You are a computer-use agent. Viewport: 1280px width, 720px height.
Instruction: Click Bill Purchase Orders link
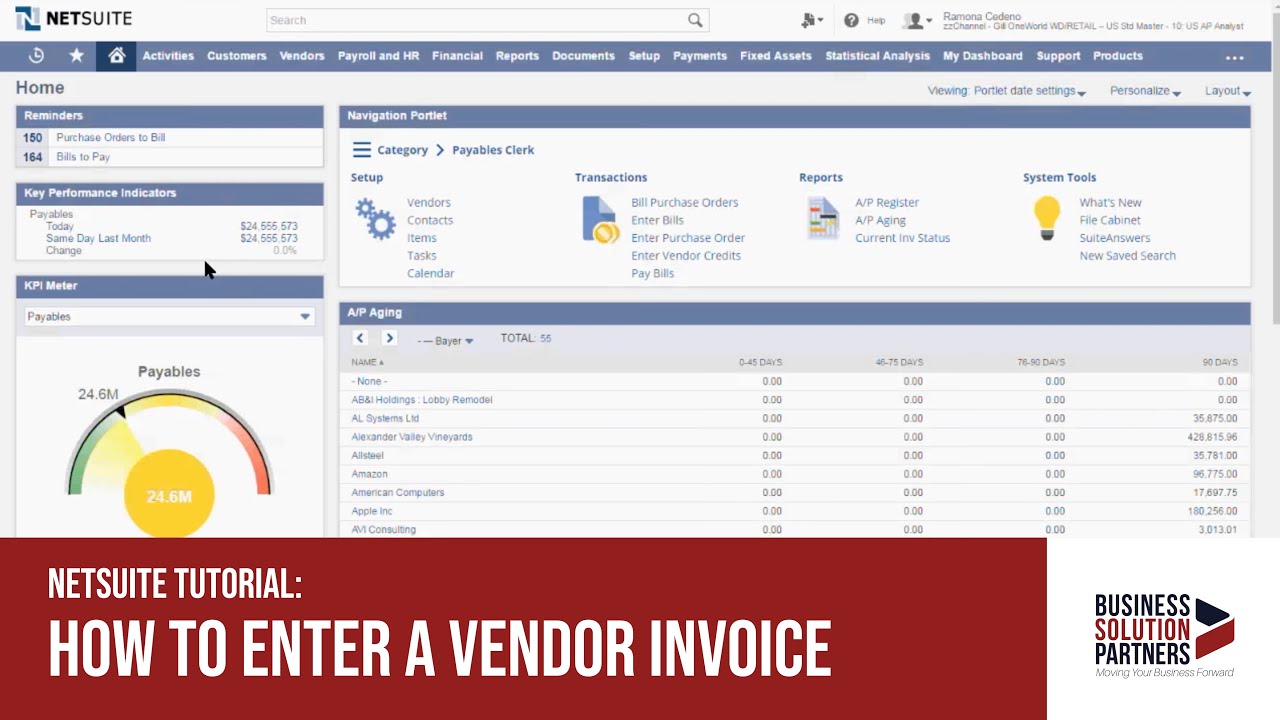[684, 202]
